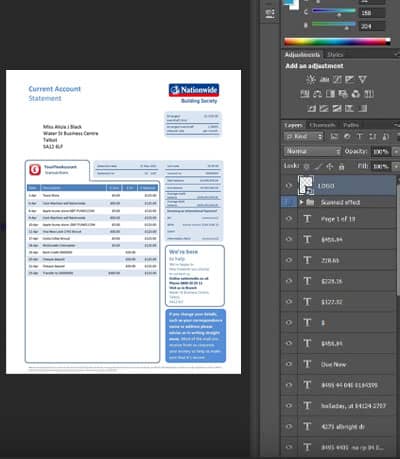Add a Color Balance adjustment
Viewport: 400px width, 459px height.
click(x=317, y=94)
